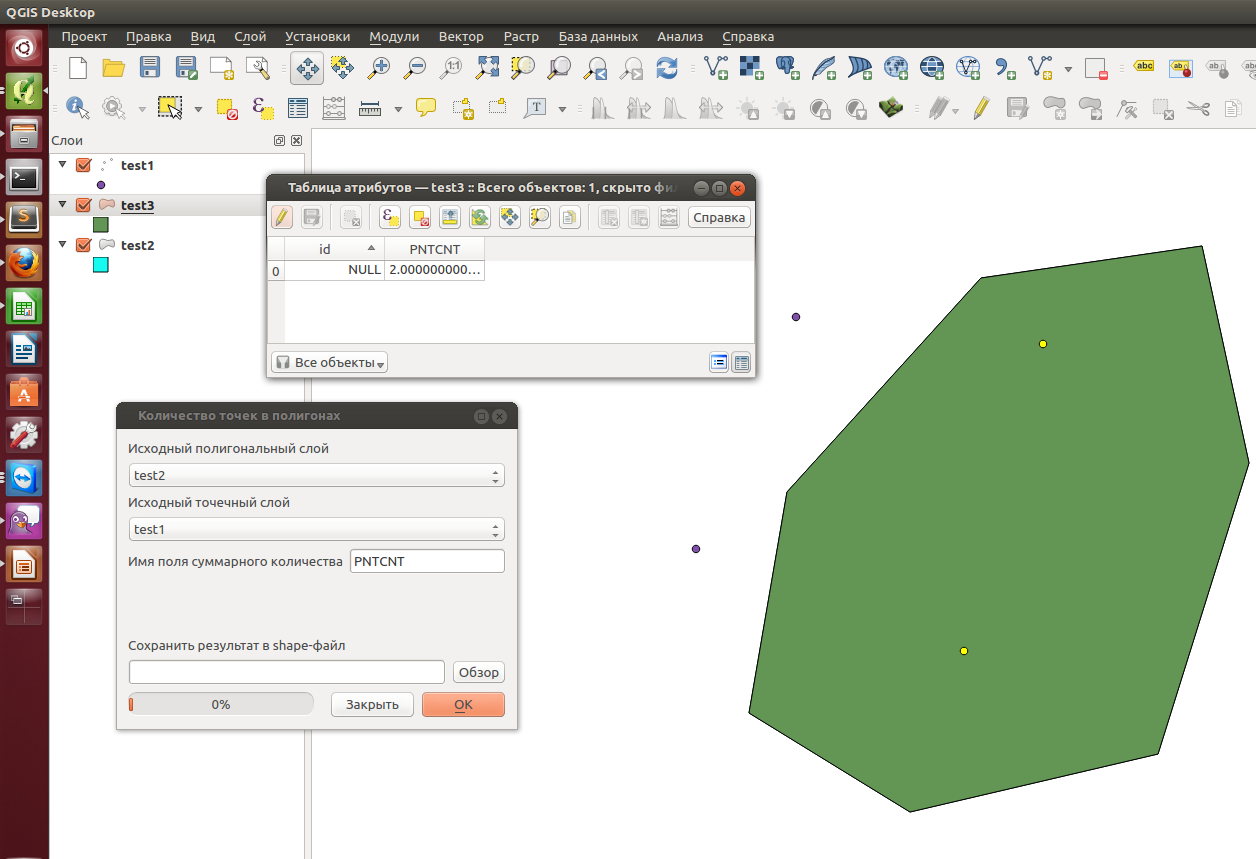Create a new project with blank-page icon
This screenshot has height=859, width=1256.
click(77, 68)
